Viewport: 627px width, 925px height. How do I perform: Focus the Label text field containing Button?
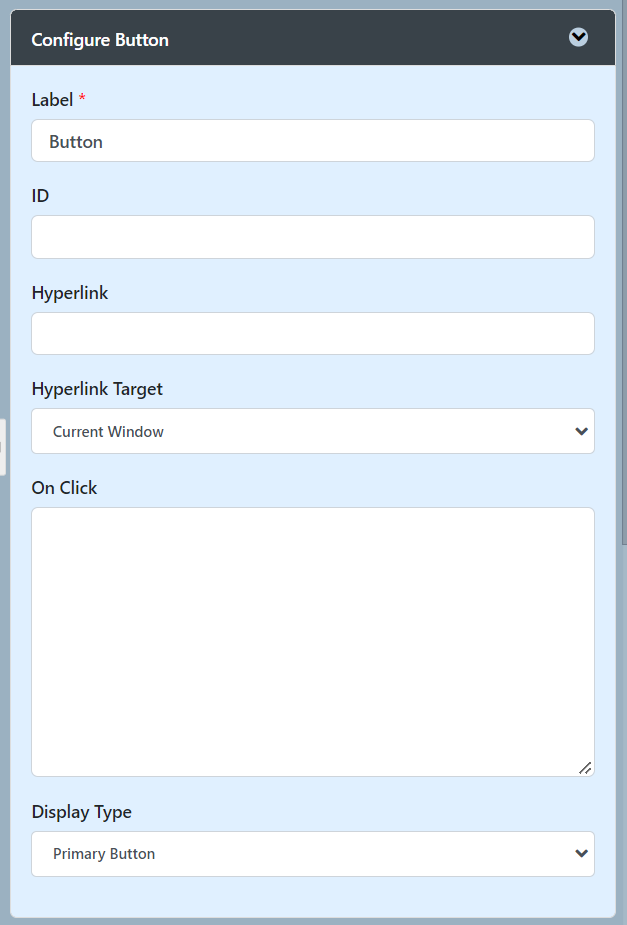click(312, 141)
